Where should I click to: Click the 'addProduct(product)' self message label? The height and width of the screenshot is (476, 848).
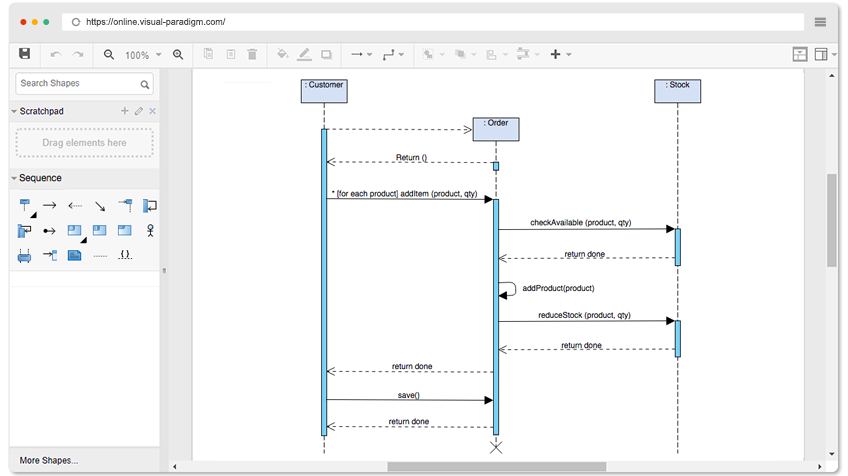pyautogui.click(x=558, y=288)
